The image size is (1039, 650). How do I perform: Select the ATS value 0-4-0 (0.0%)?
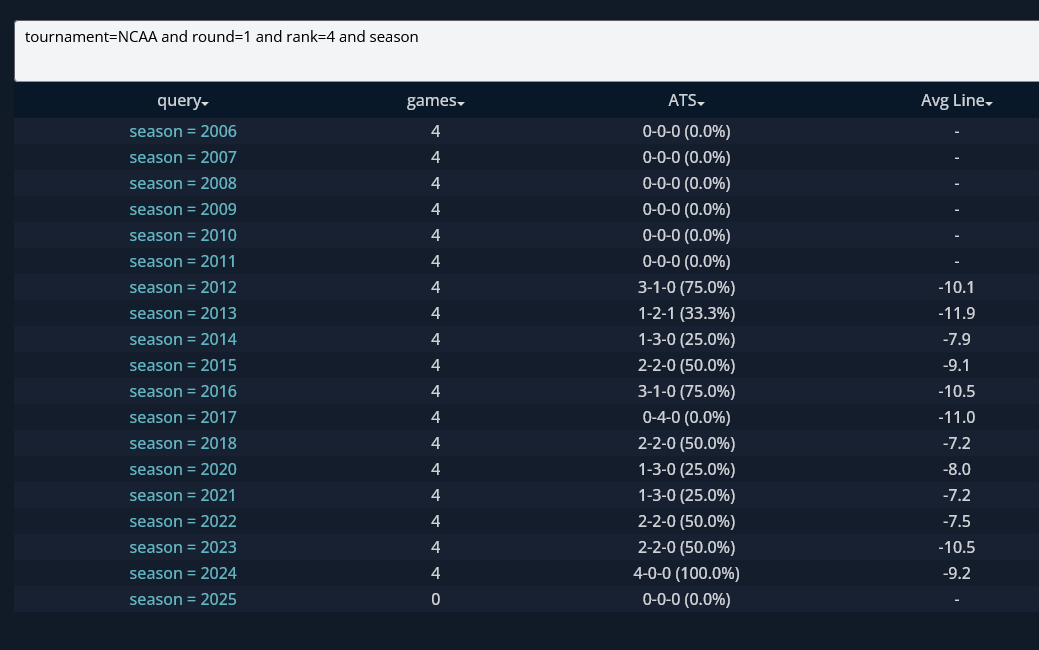686,417
